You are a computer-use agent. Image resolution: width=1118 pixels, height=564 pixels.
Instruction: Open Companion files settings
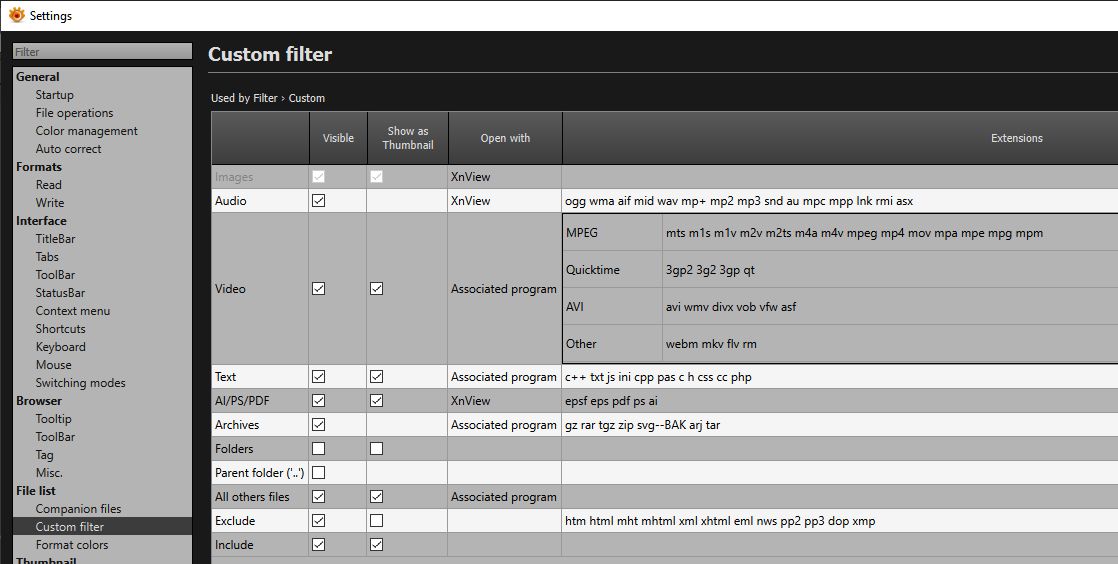pos(78,508)
